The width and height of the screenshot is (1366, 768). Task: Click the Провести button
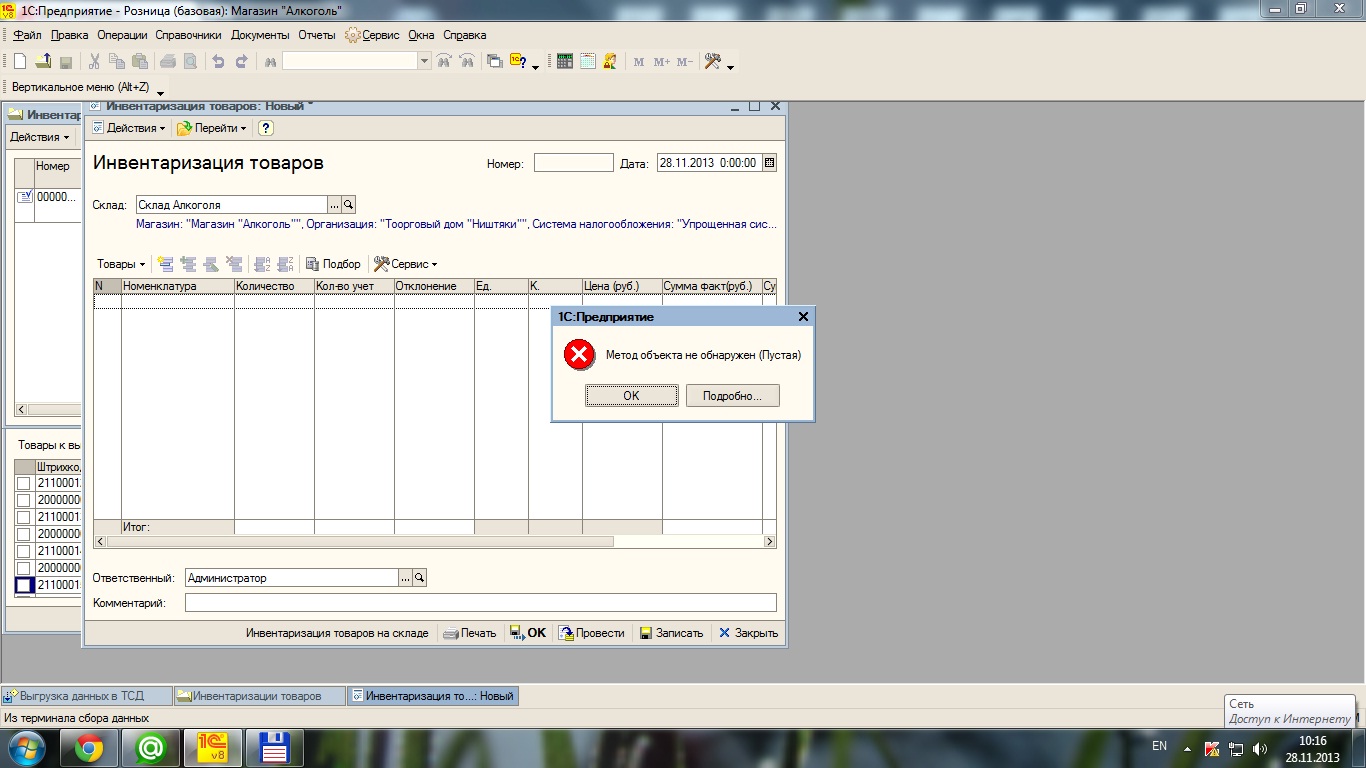[592, 633]
